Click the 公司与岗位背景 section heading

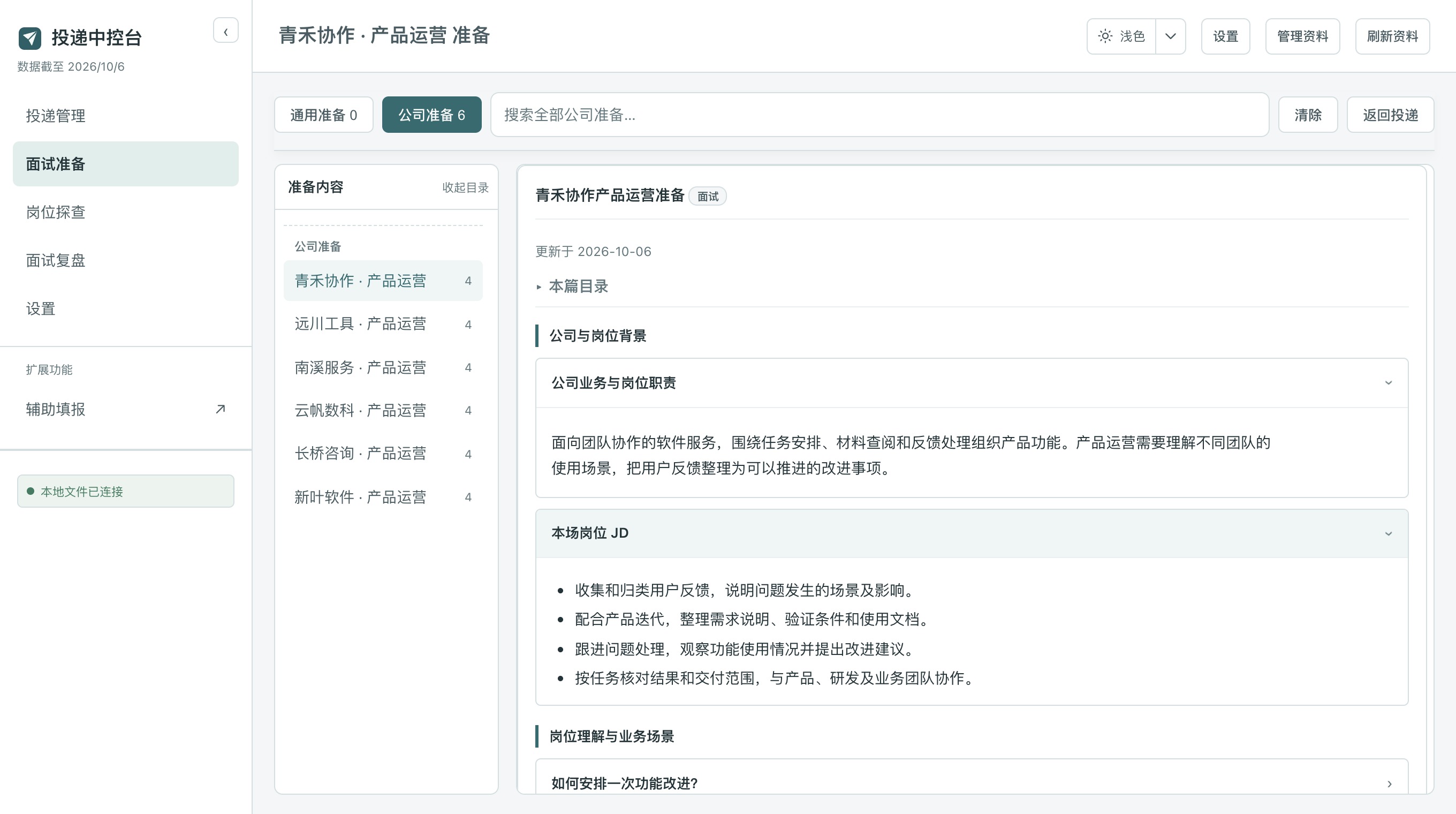(x=597, y=336)
